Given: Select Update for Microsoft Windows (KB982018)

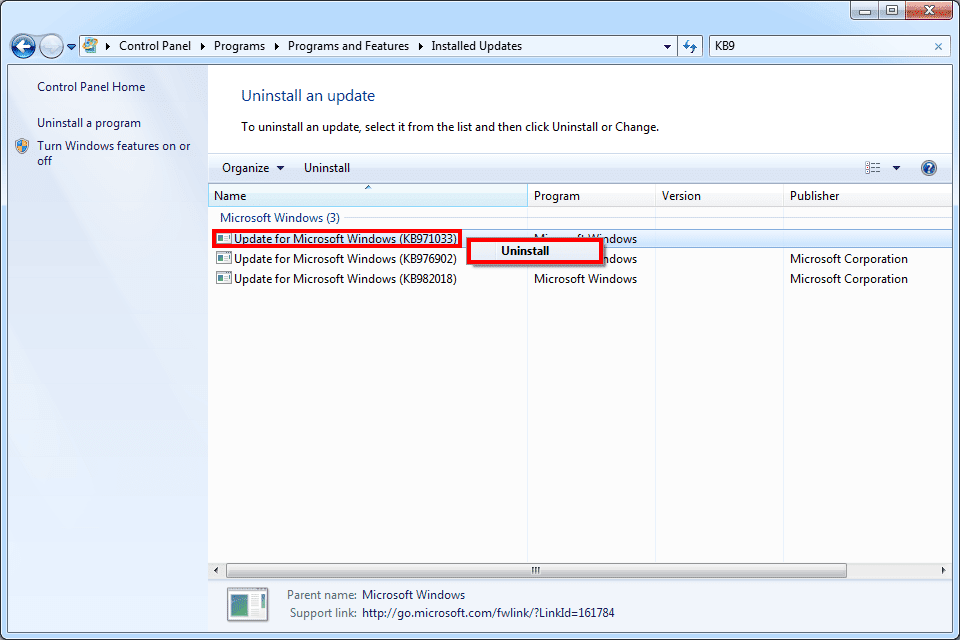Looking at the screenshot, I should click(345, 279).
